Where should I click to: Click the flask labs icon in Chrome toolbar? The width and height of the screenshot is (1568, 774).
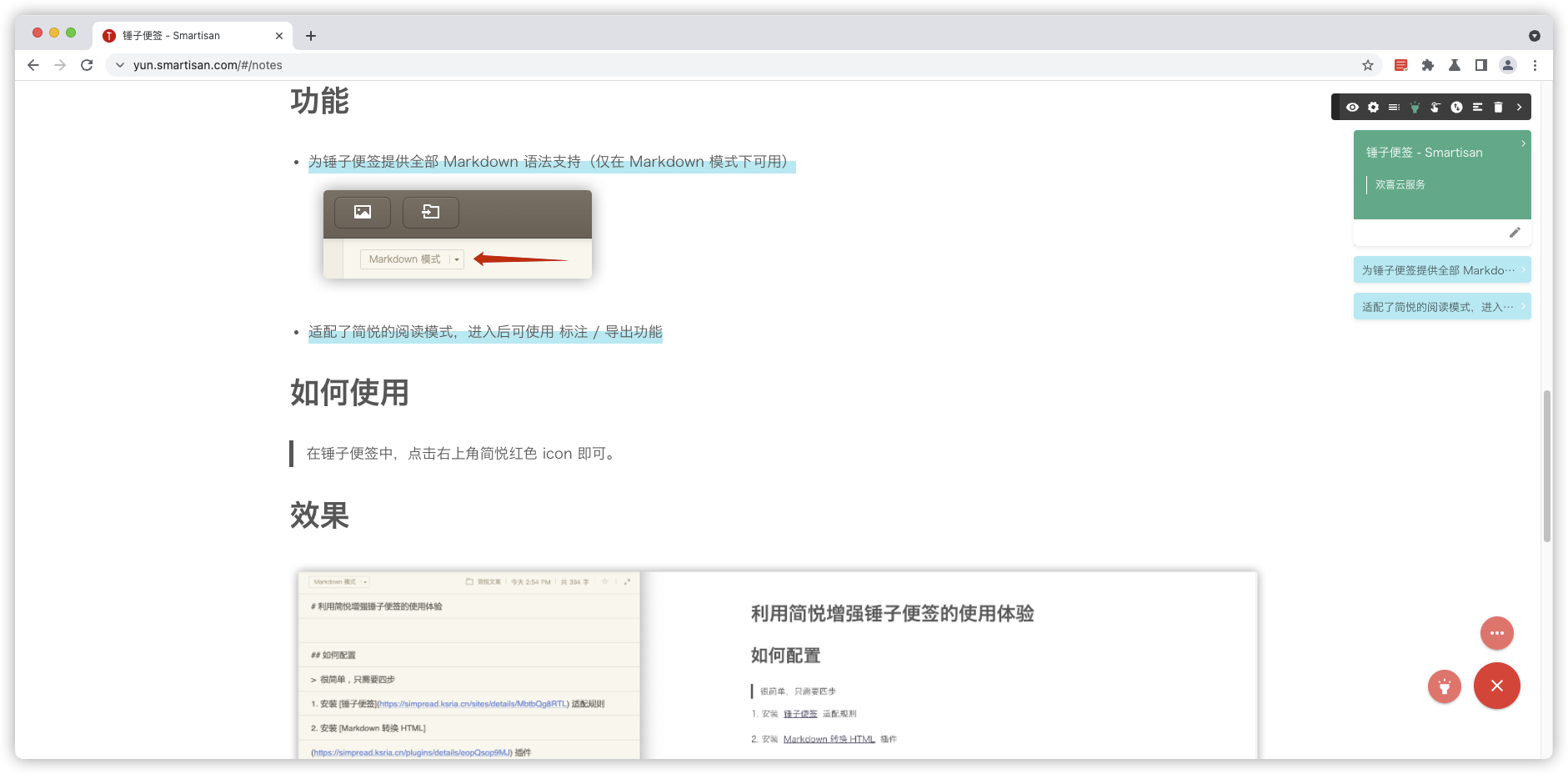(1455, 65)
